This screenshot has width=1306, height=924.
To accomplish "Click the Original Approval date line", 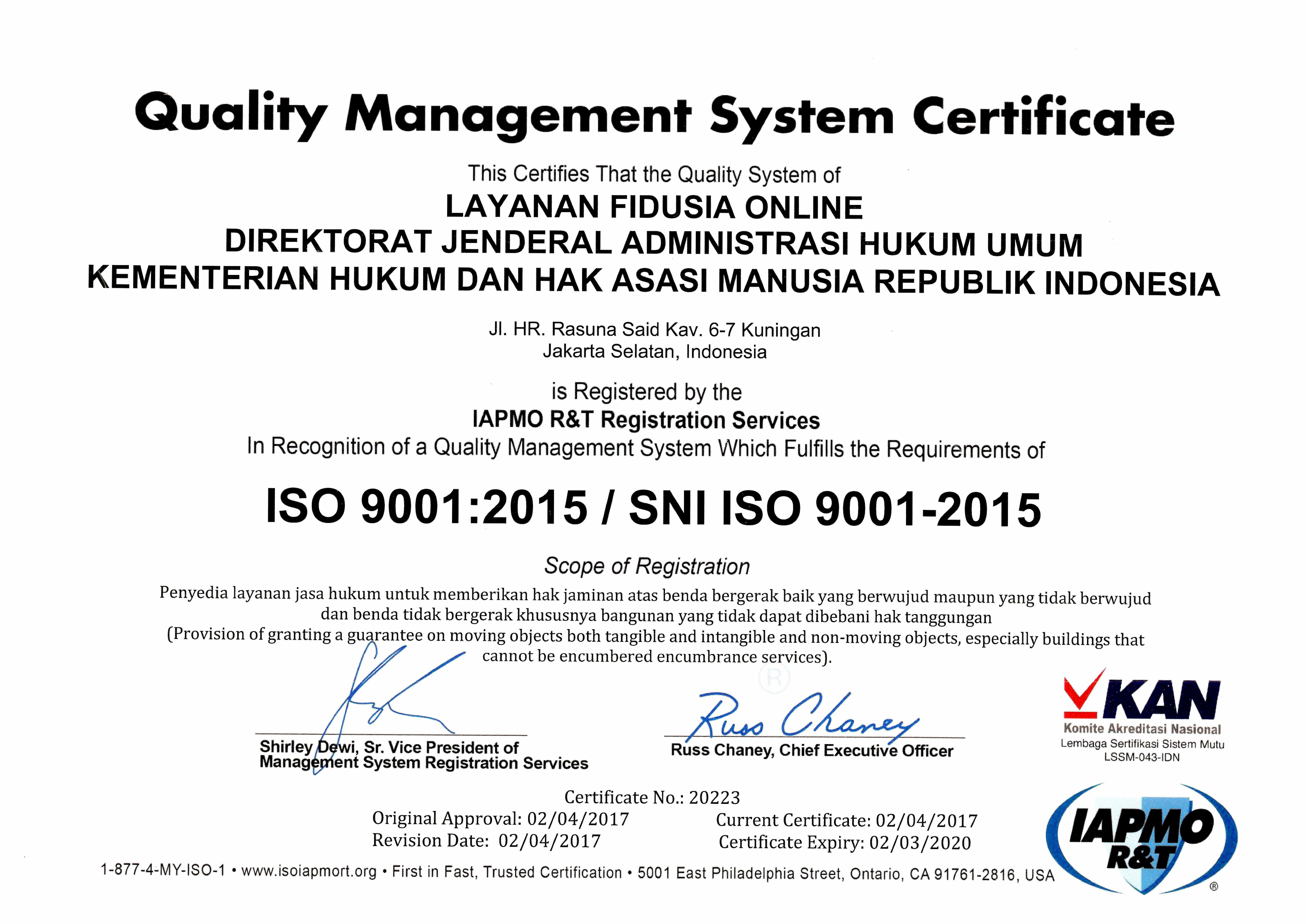I will tap(501, 819).
